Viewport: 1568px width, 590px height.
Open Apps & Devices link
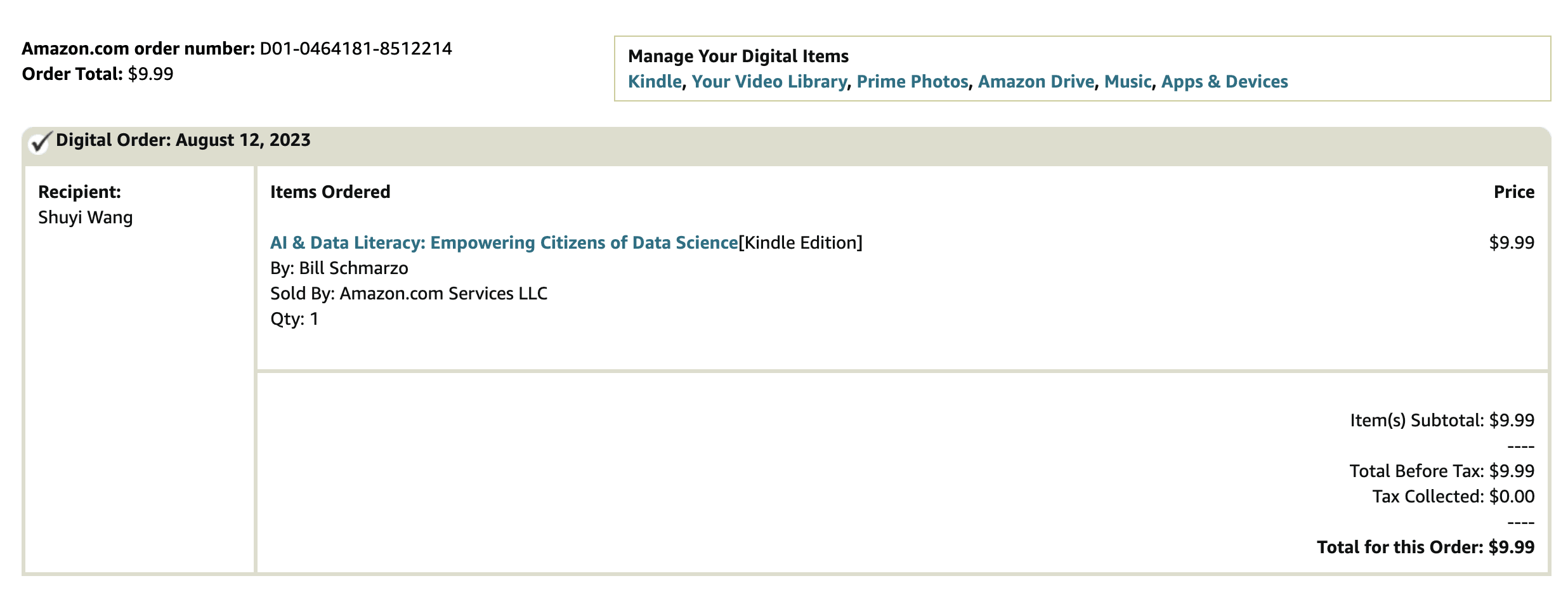[1224, 81]
